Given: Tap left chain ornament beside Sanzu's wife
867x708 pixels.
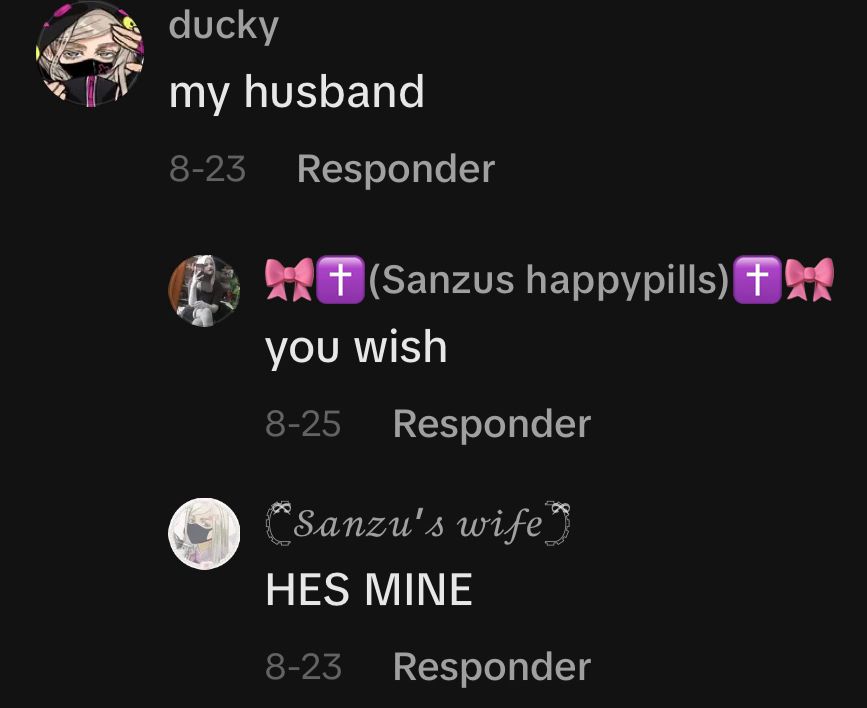Looking at the screenshot, I should (x=279, y=524).
